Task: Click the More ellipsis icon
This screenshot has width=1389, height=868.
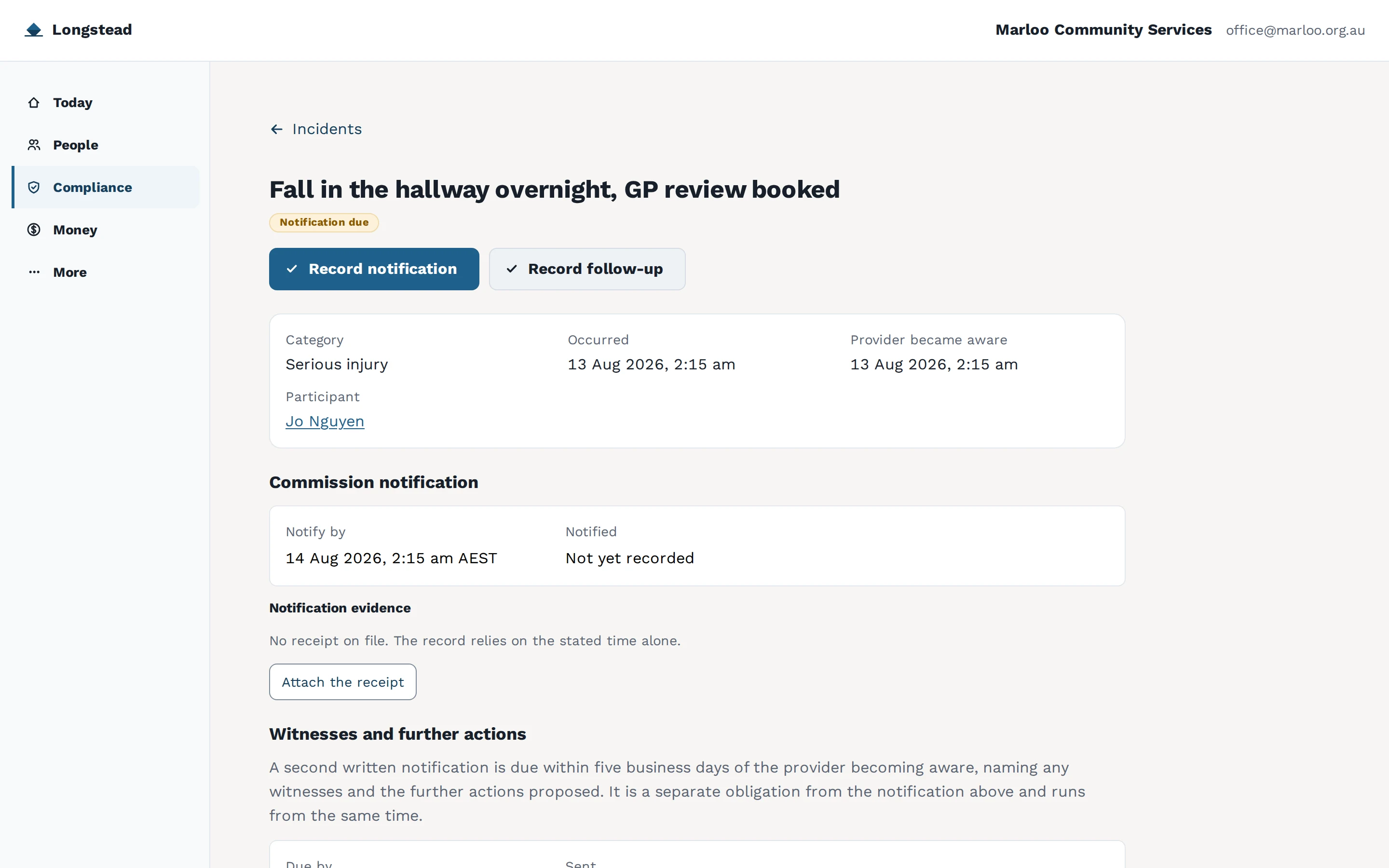Action: [34, 272]
